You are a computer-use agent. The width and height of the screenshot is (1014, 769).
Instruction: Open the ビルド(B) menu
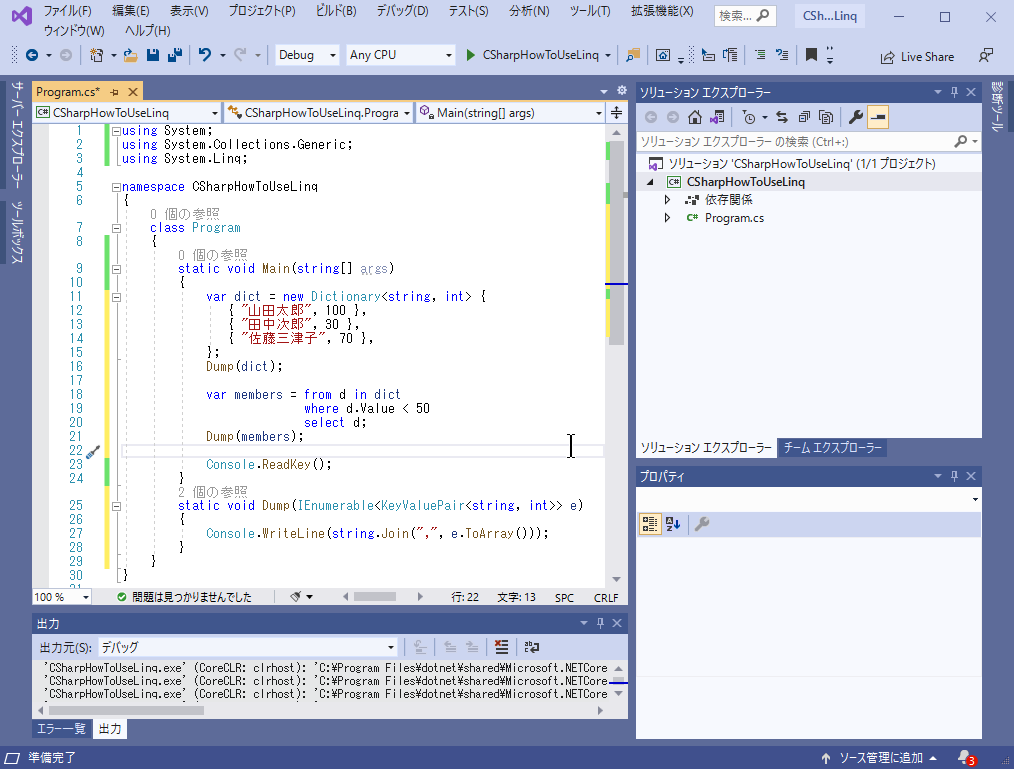pyautogui.click(x=336, y=11)
